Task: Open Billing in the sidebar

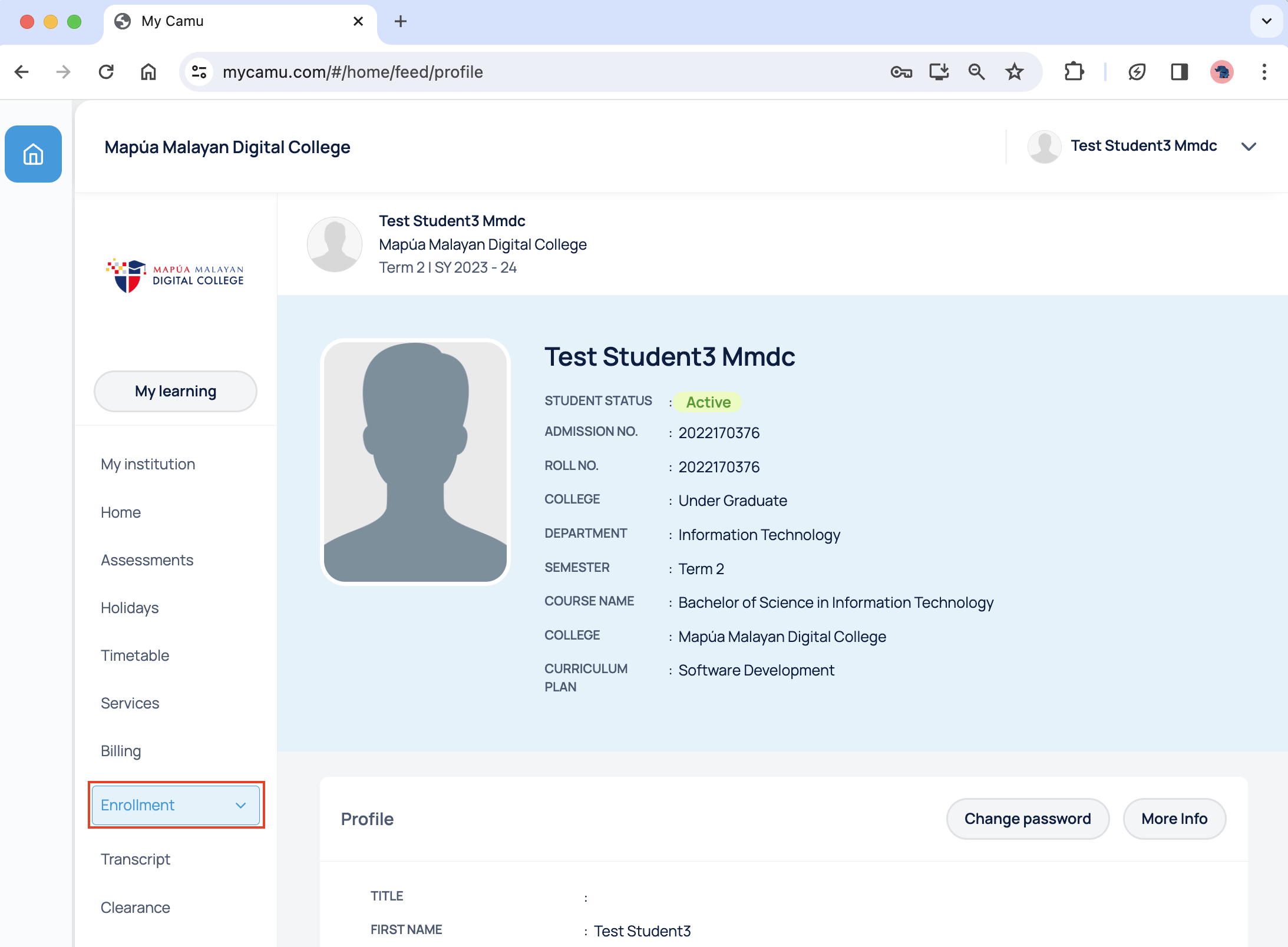Action: (121, 751)
